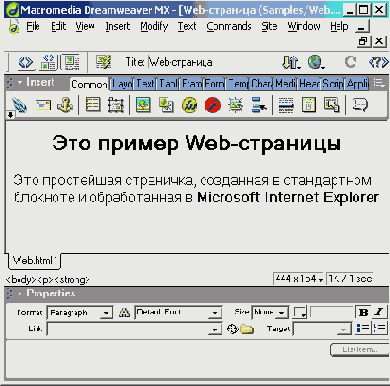This screenshot has width=390, height=386.
Task: Insert a Rollover Image
Action: (236, 105)
